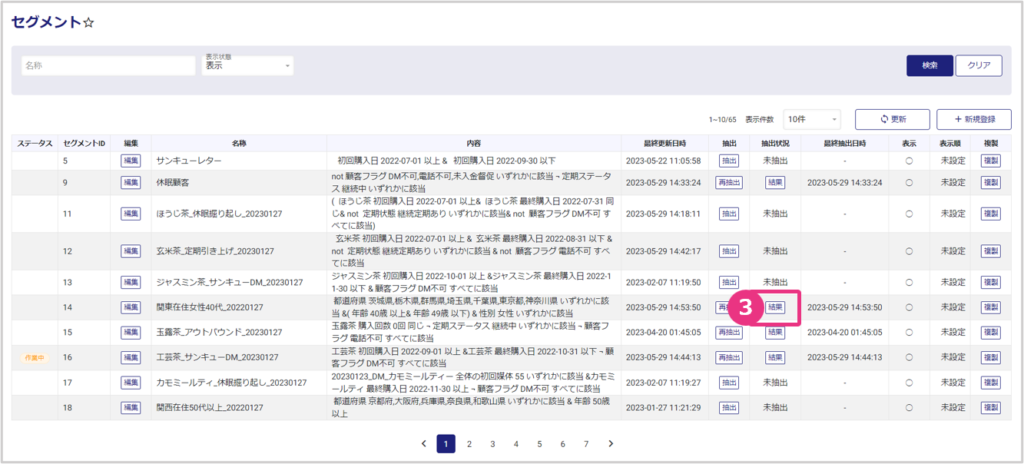Click the 作業中 status badge on segment 16
This screenshot has height=464, width=1024.
pyautogui.click(x=34, y=356)
